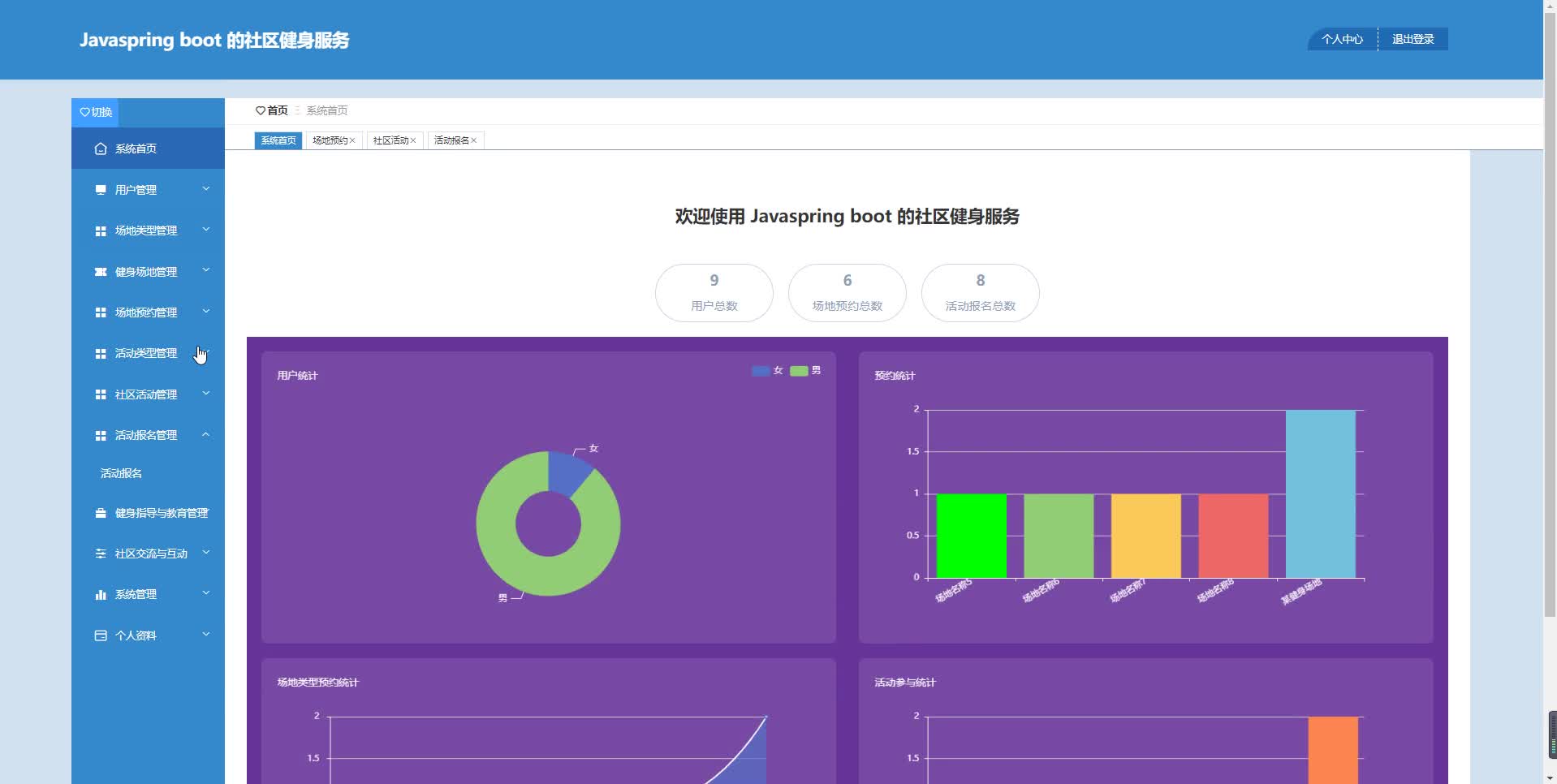1557x784 pixels.
Task: Click the bright green 场地名称5 bar
Action: (972, 536)
